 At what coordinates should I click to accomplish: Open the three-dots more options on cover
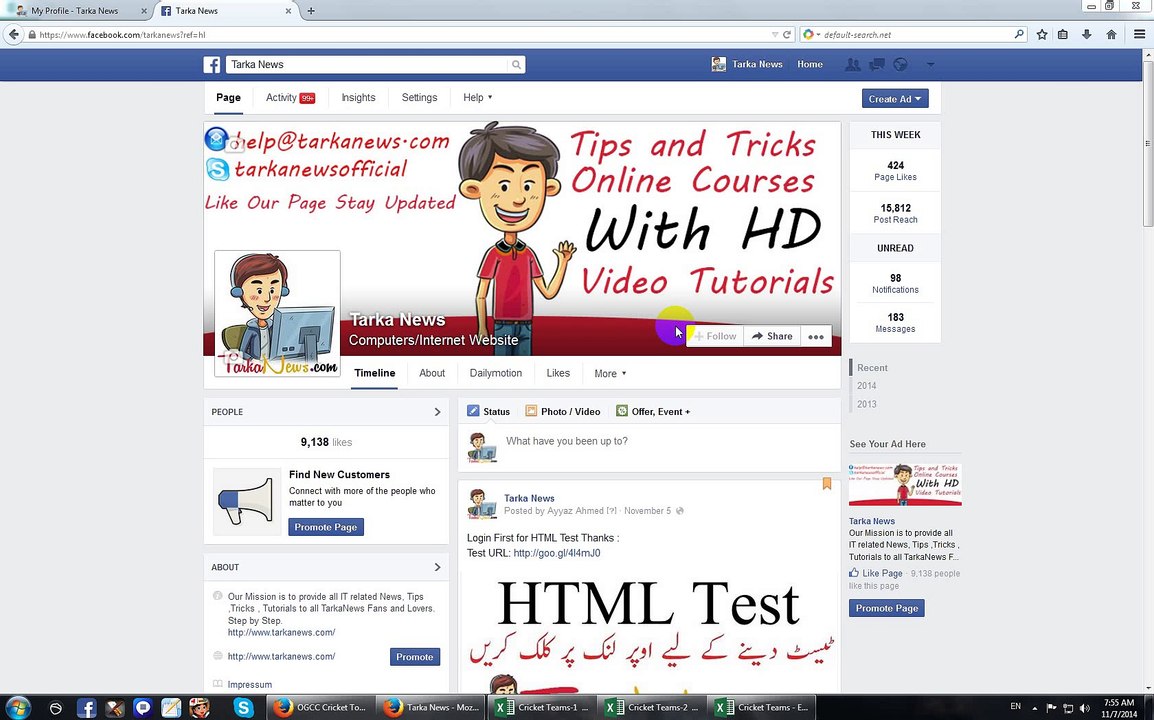coord(816,336)
